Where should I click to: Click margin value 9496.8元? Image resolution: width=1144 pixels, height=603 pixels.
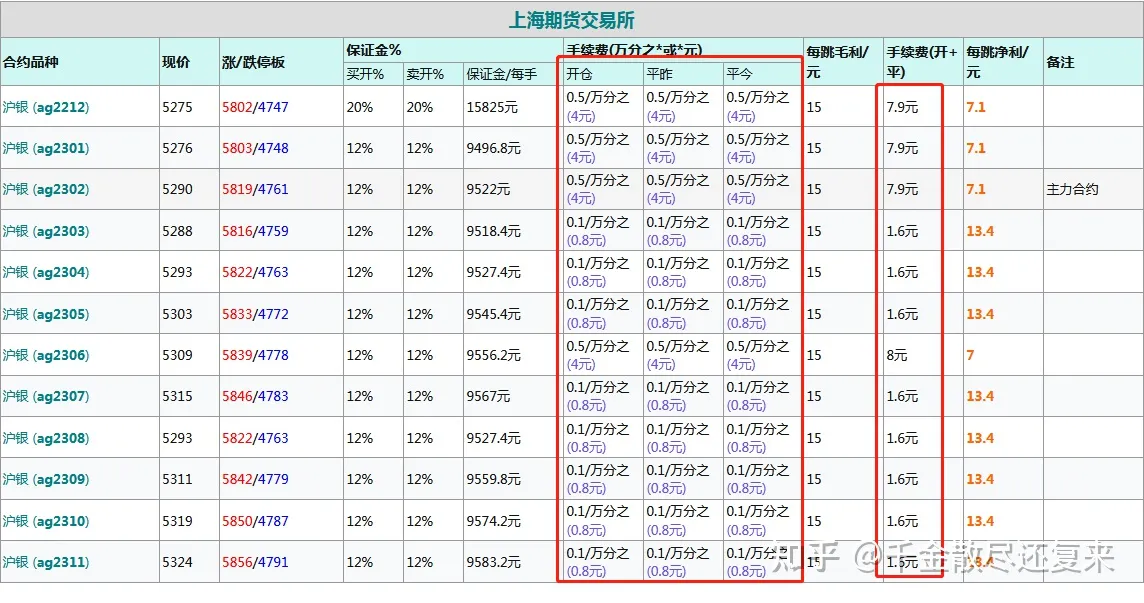[493, 148]
